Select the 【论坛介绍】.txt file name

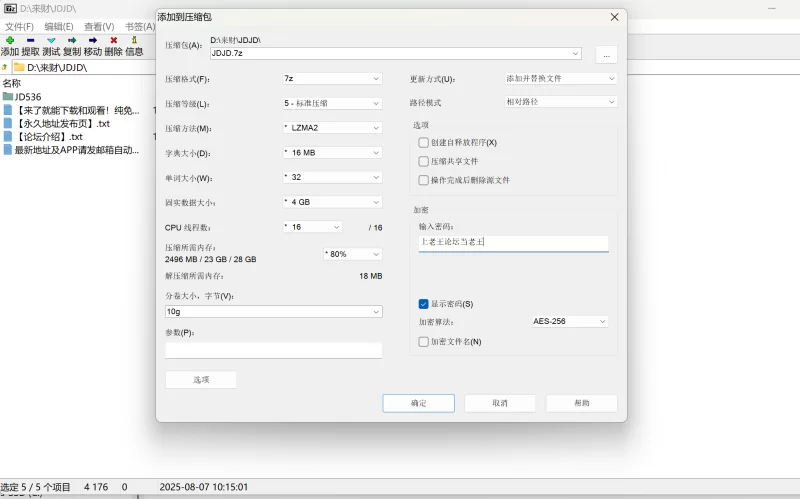pos(49,136)
